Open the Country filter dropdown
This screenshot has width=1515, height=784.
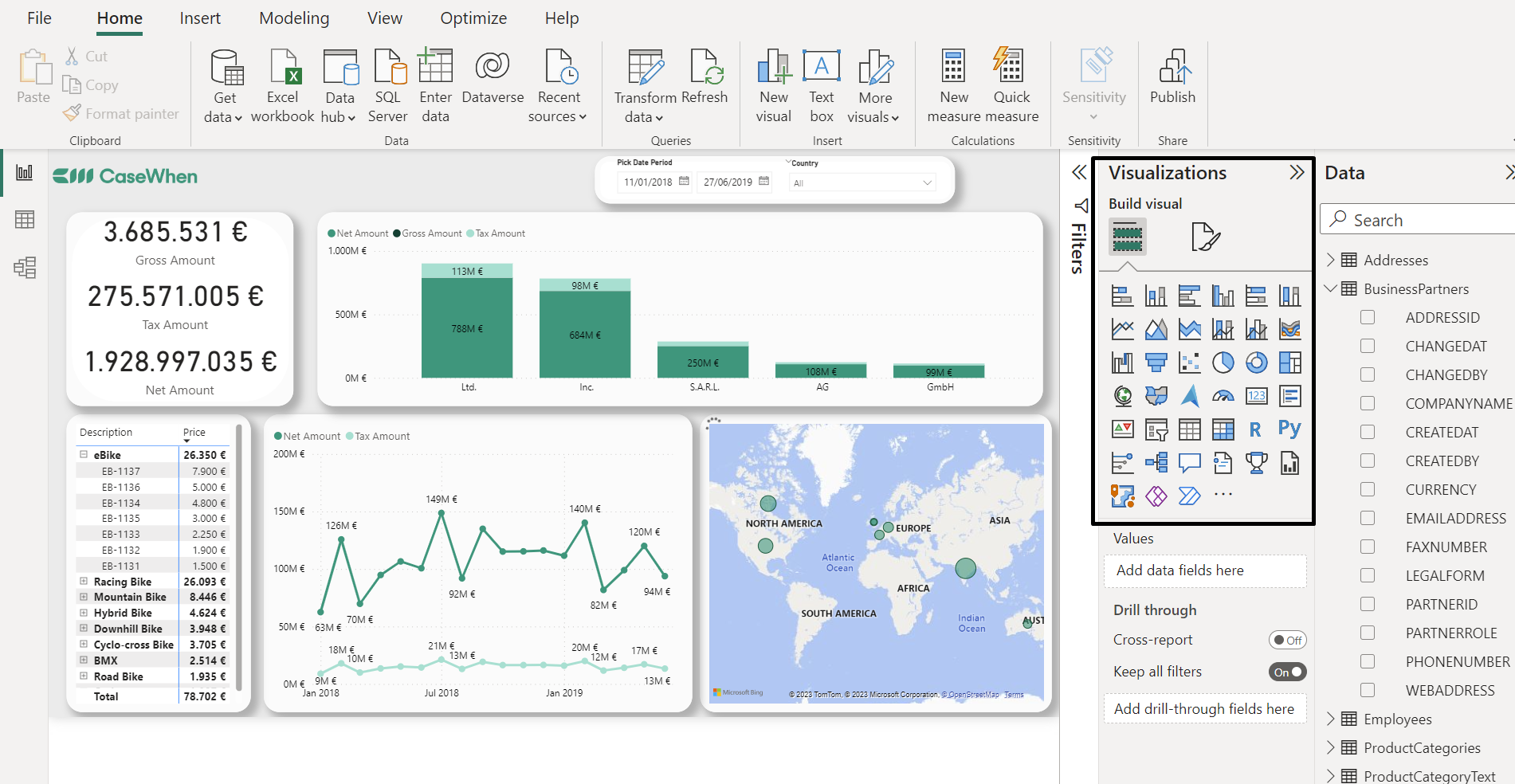pyautogui.click(x=927, y=182)
